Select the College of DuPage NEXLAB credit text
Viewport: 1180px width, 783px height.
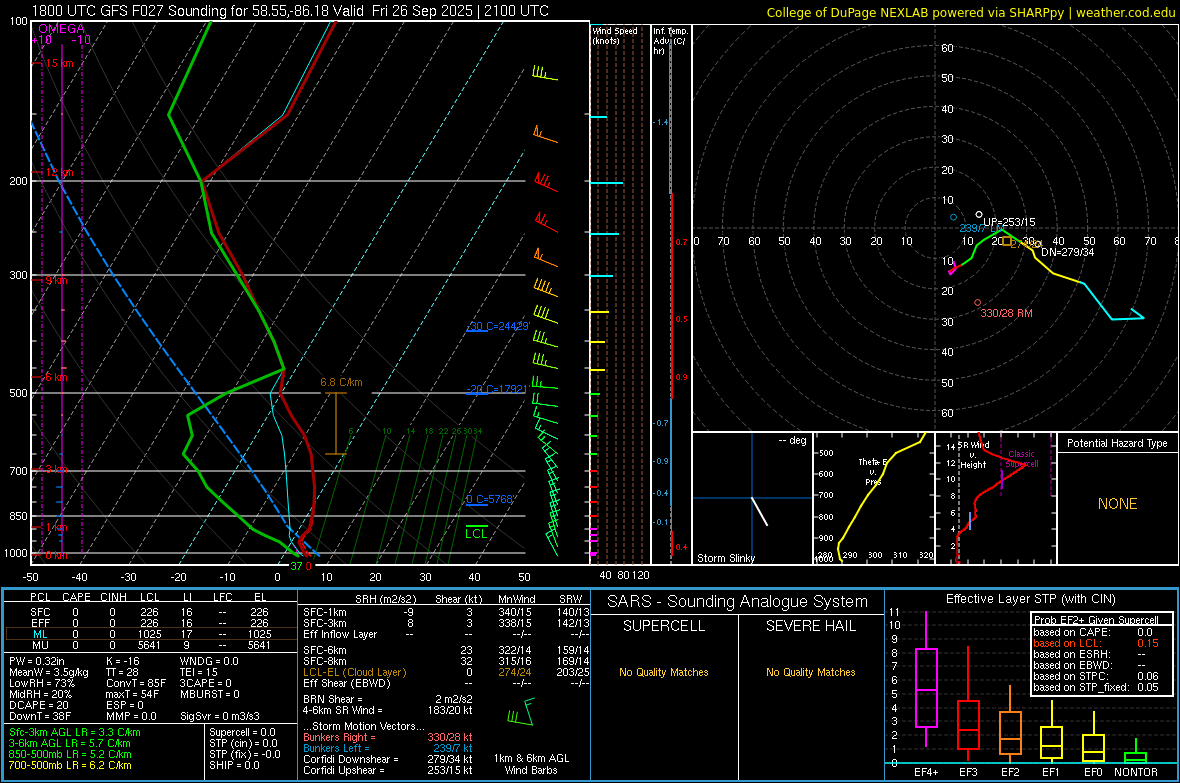(971, 12)
